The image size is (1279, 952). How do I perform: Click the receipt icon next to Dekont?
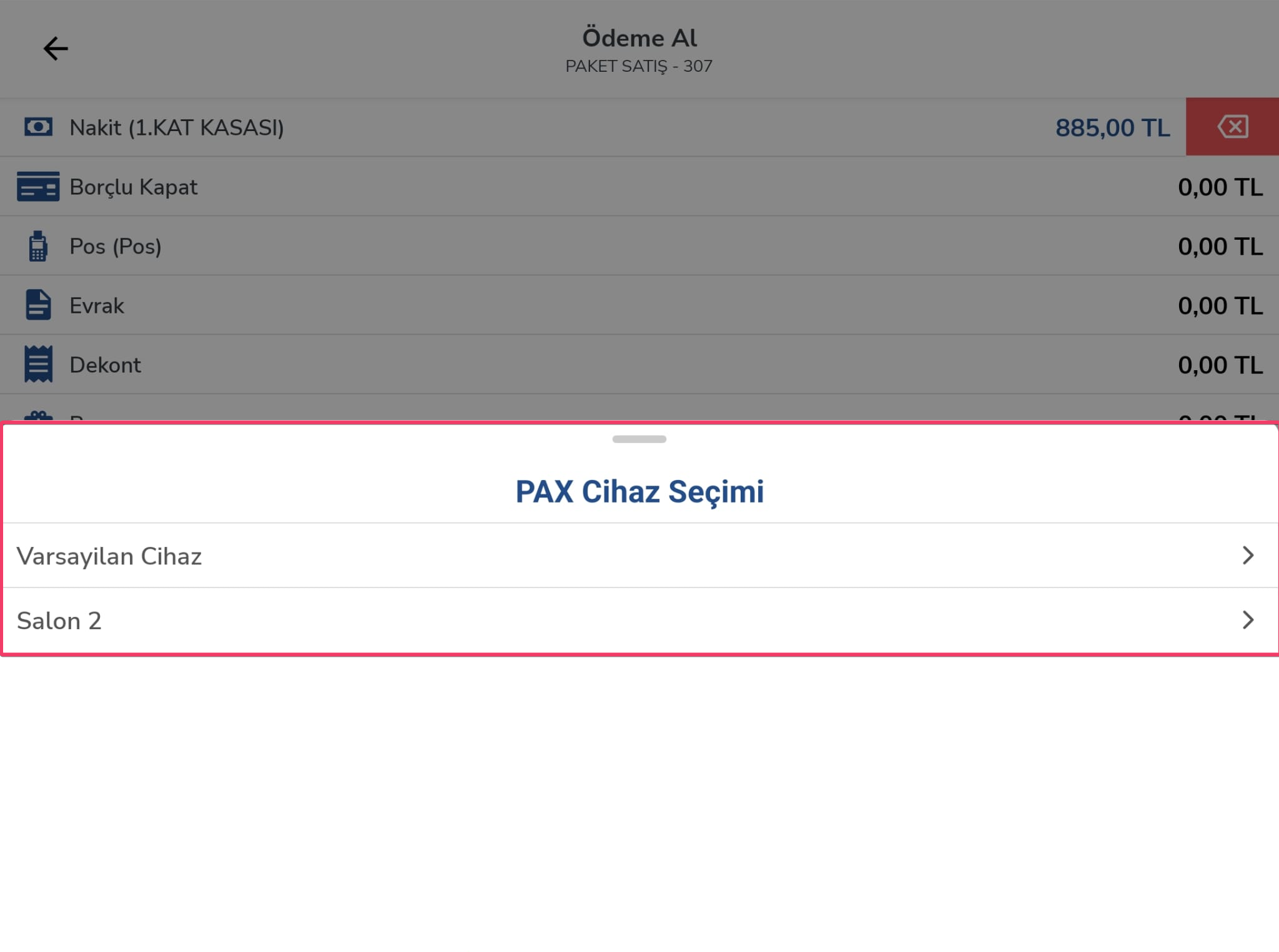(38, 364)
